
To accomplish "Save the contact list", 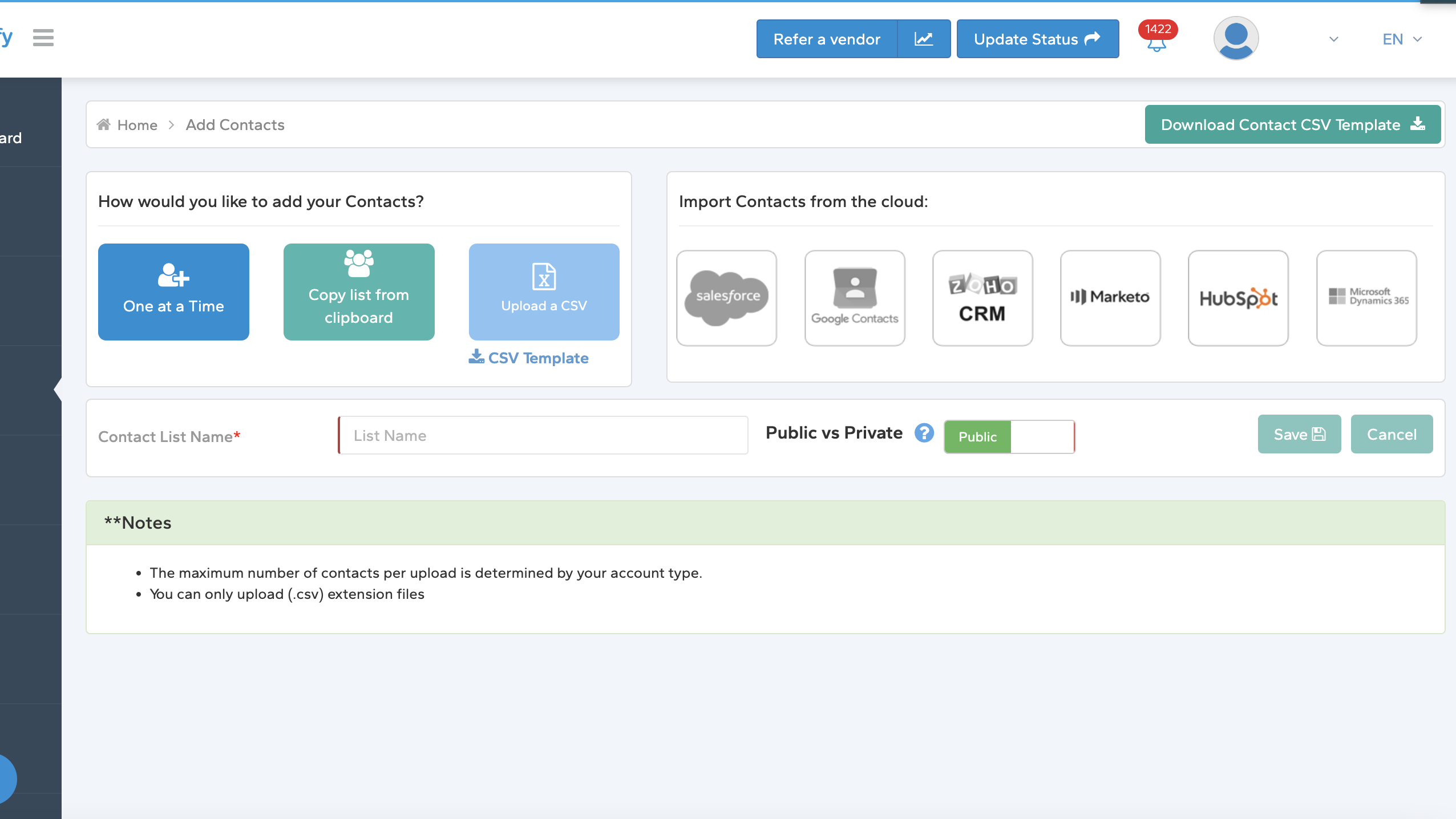I will pos(1299,434).
